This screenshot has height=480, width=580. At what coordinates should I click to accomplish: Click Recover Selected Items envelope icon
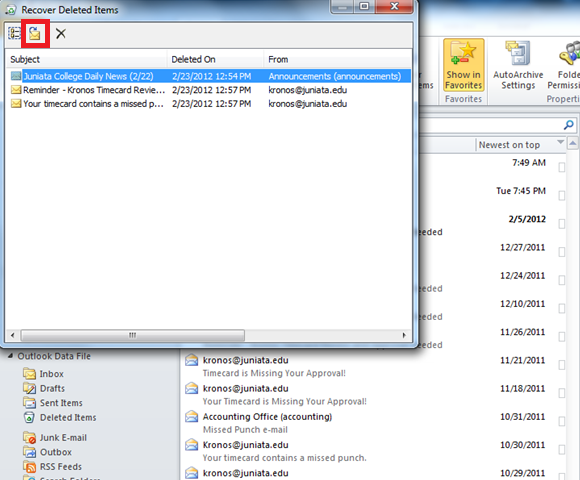click(35, 34)
